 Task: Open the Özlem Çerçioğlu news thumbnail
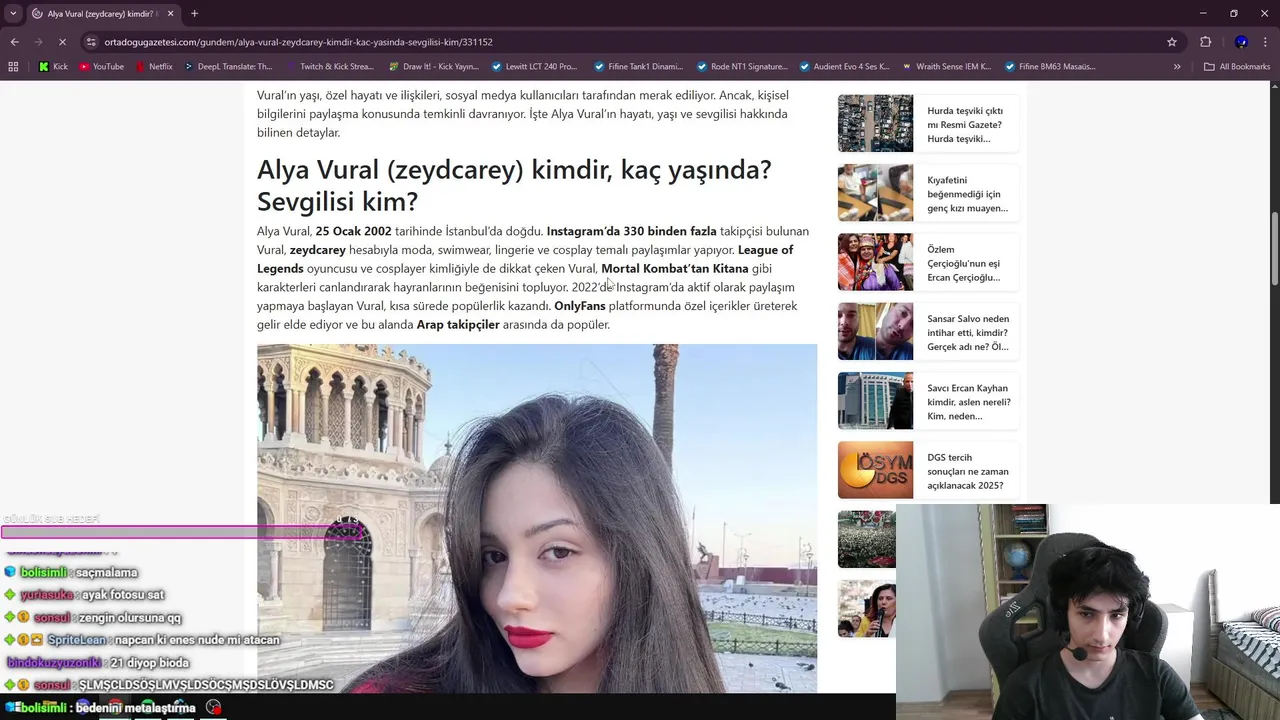[875, 262]
